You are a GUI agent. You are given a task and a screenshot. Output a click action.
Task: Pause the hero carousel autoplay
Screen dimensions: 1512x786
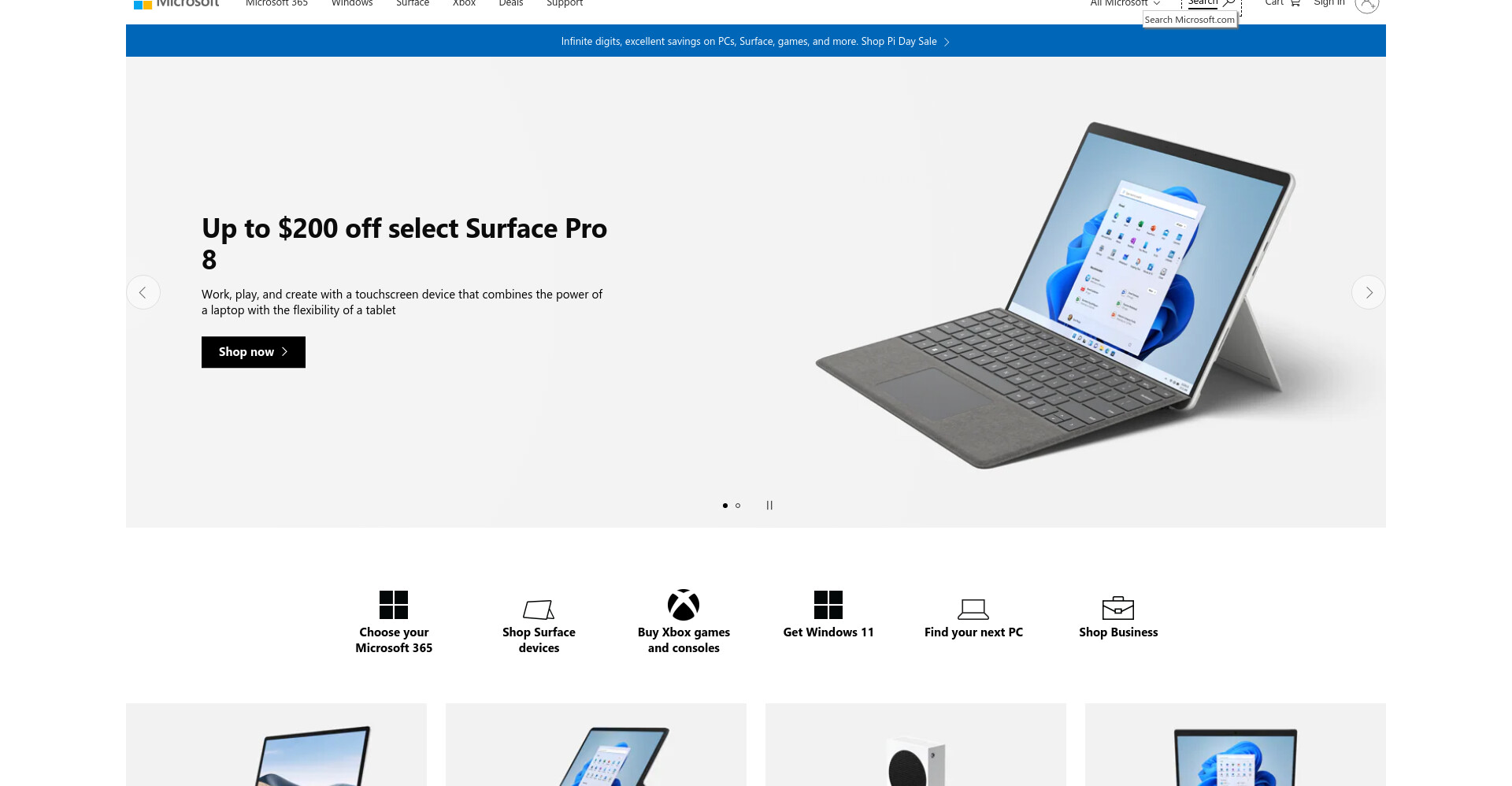tap(769, 506)
